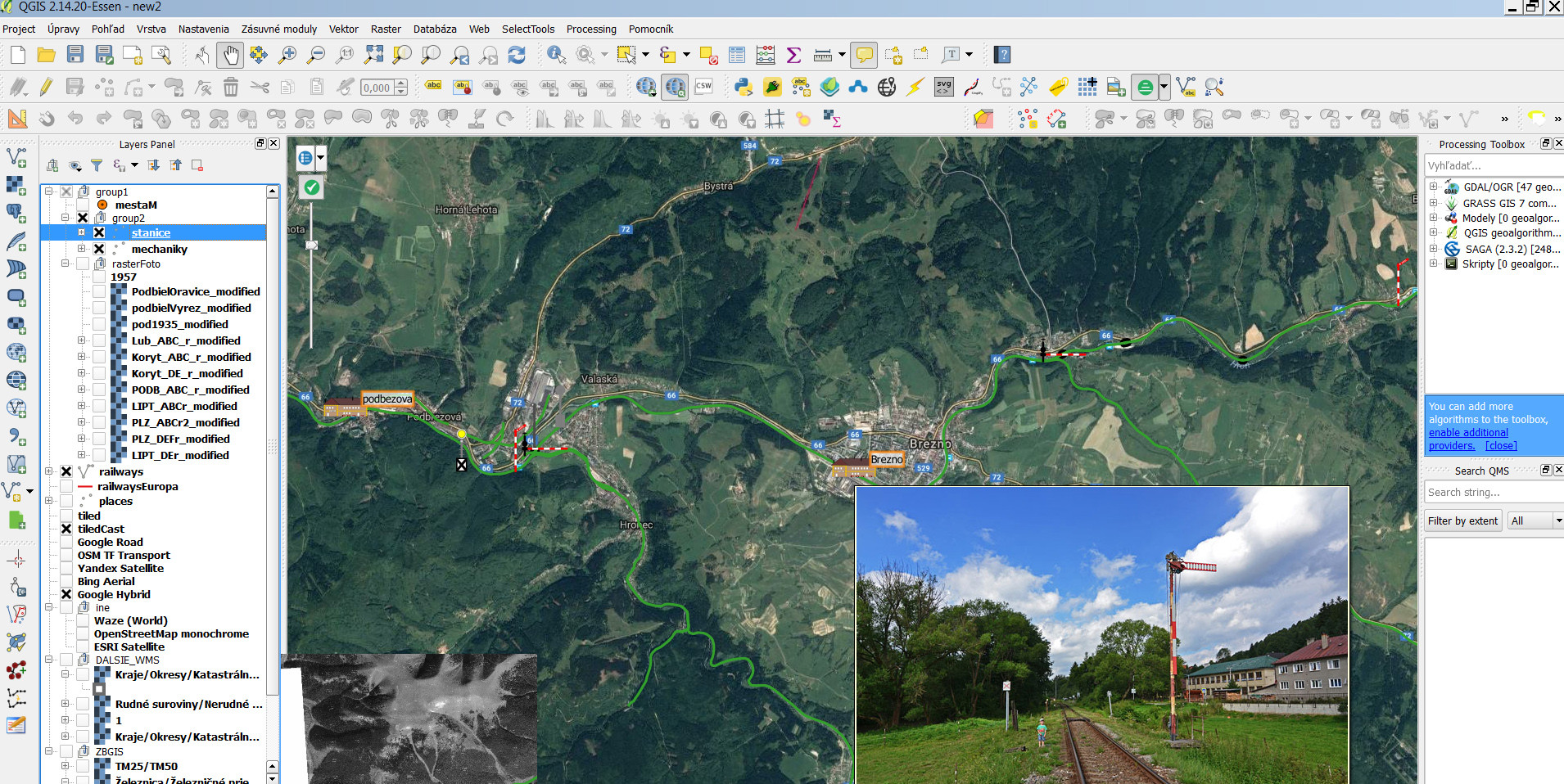1564x784 pixels.
Task: Click the Rotate Feature circular arrow icon
Action: click(x=505, y=119)
